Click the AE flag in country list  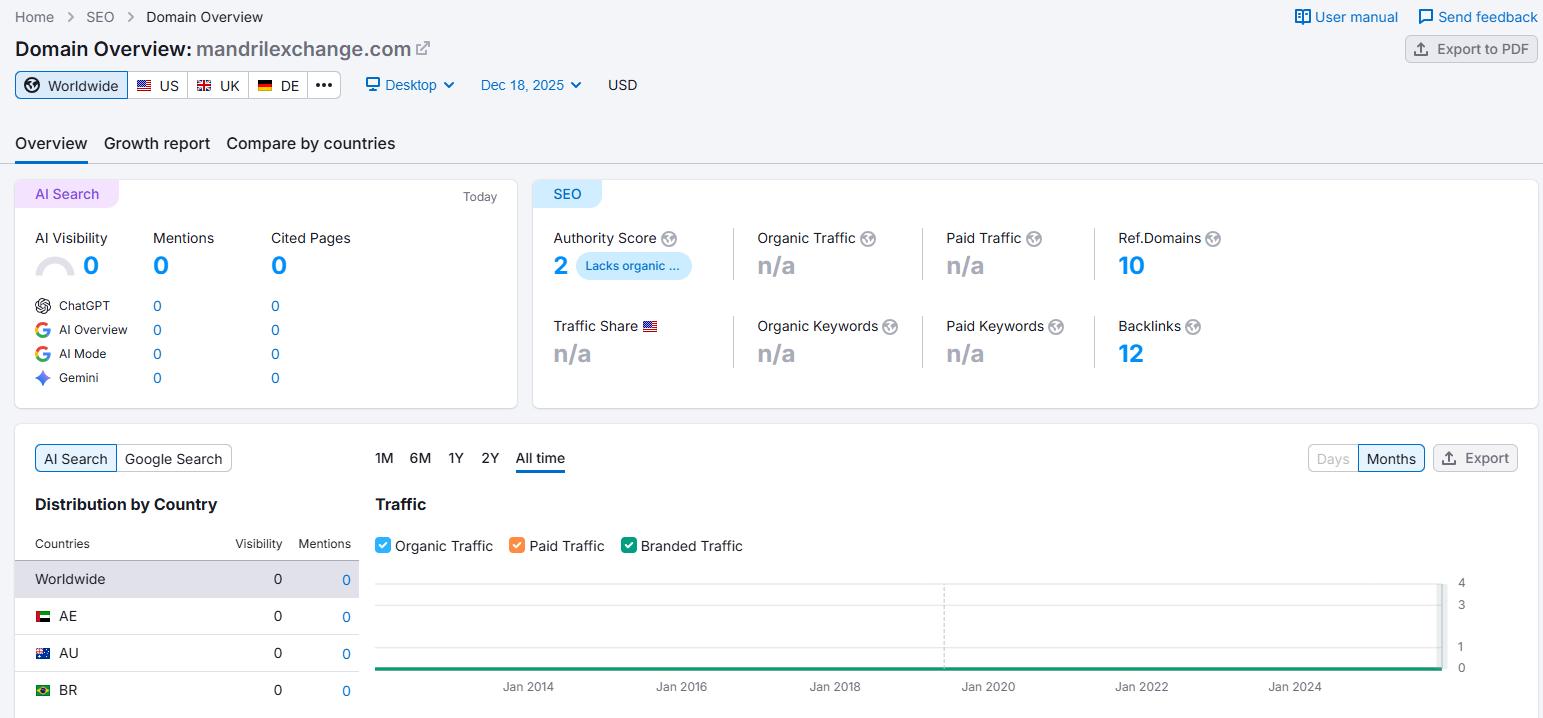point(43,617)
